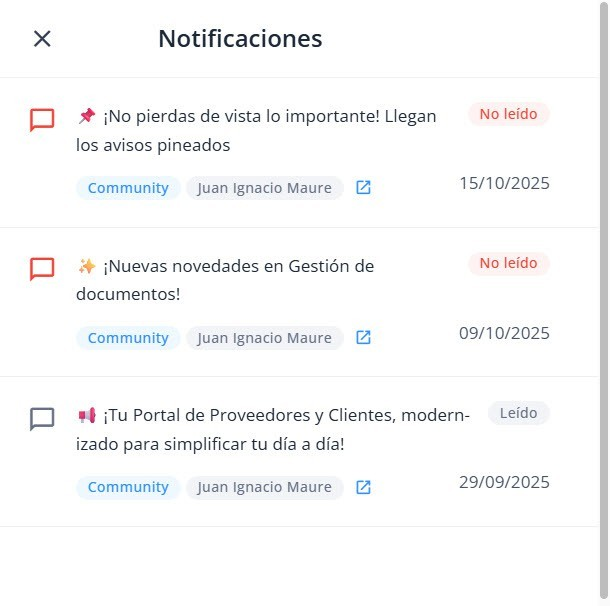Viewport: 610px width, 606px height.
Task: Toggle the Leído badge on Portal de Proveedores
Action: coord(519,413)
